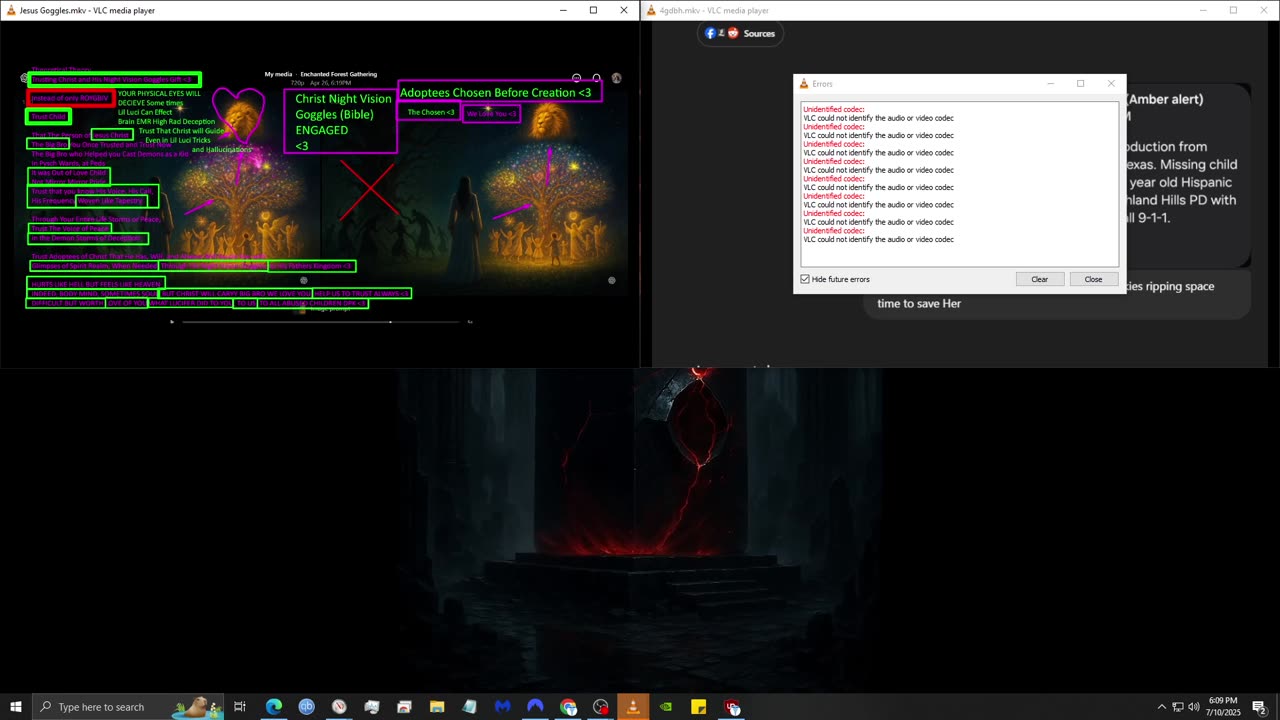Open Google Chrome from the taskbar

[x=568, y=707]
